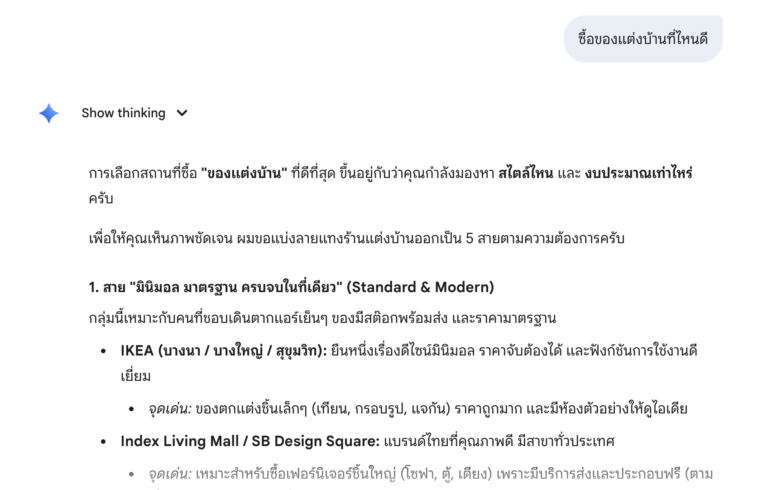The height and width of the screenshot is (490, 768).
Task: Click the italic จุดเด่น under Index Living Mall
Action: pyautogui.click(x=168, y=472)
